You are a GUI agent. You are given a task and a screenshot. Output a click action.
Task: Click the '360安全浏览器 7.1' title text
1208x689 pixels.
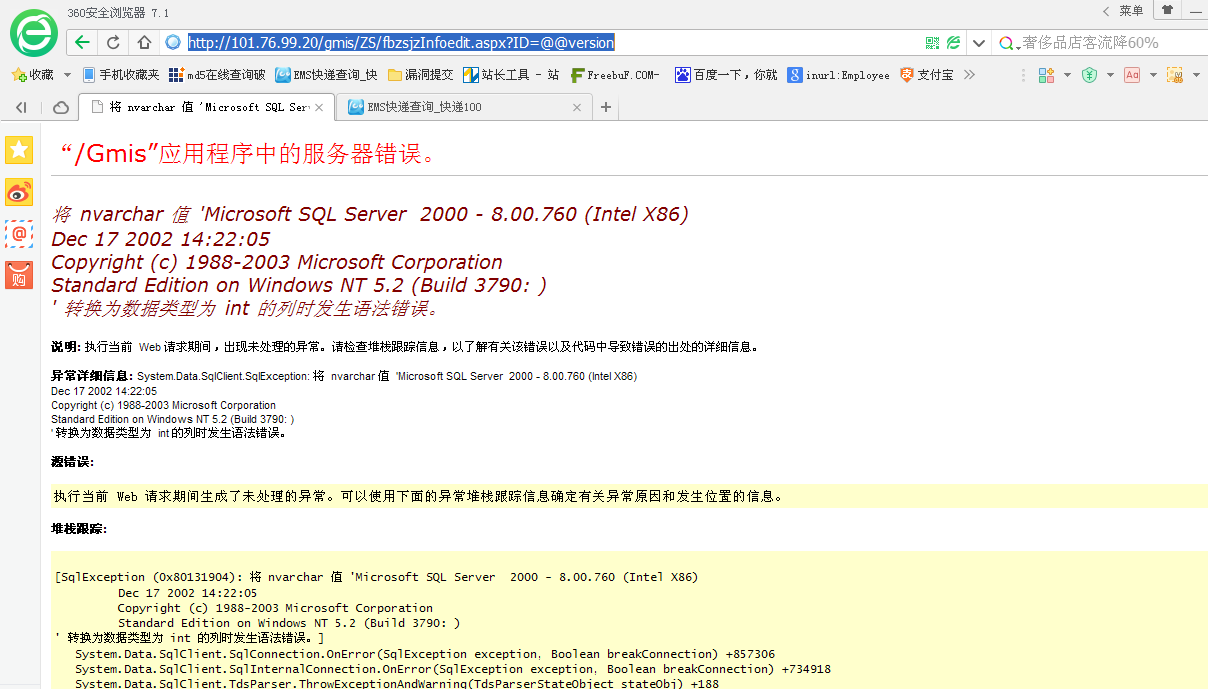[117, 13]
